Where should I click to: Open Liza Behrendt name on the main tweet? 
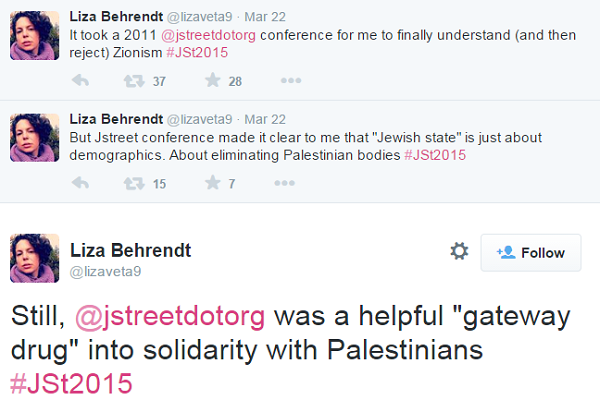point(130,251)
